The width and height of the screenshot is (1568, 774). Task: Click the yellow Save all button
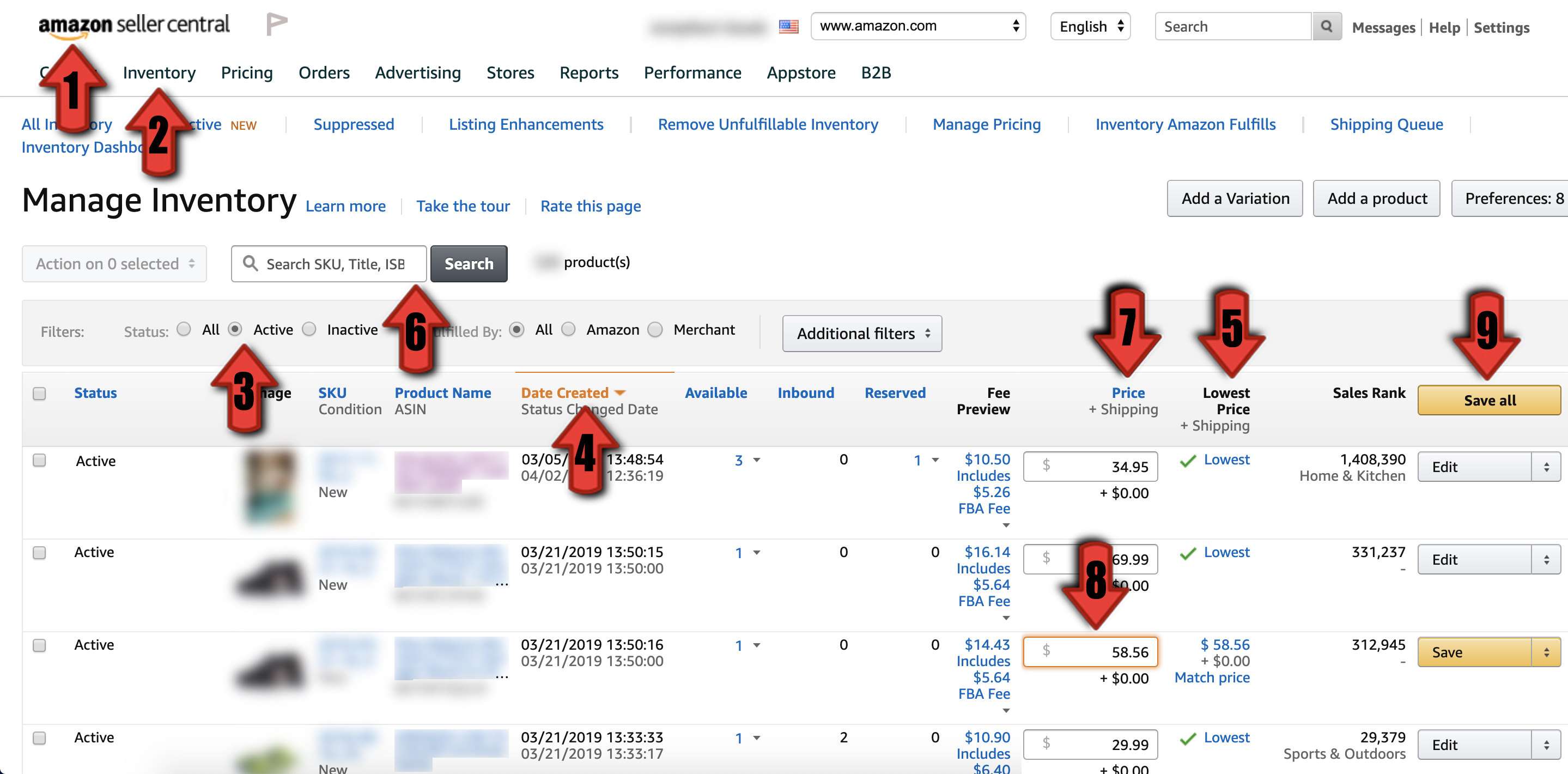1490,400
